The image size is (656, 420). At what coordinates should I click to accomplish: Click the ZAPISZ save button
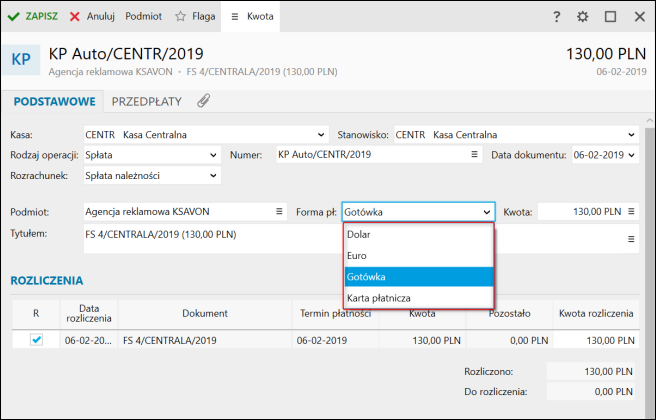point(33,17)
